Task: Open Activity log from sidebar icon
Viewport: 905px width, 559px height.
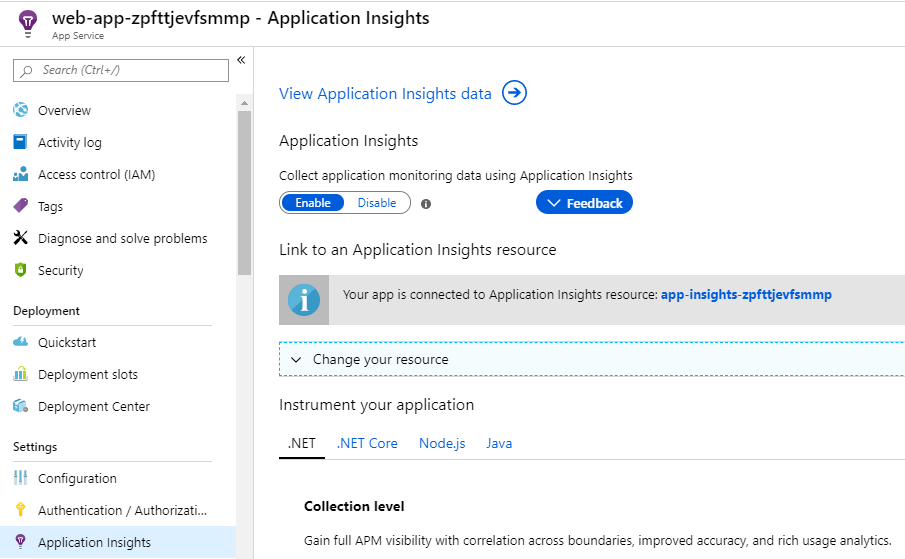Action: (x=20, y=143)
